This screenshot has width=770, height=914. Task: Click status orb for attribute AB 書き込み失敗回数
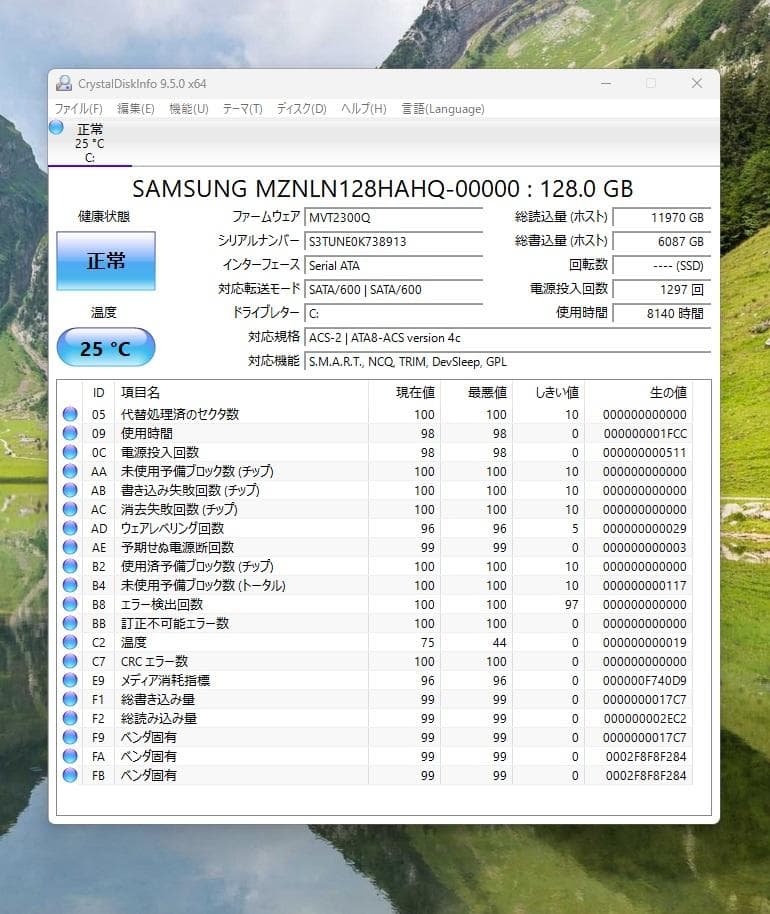70,490
